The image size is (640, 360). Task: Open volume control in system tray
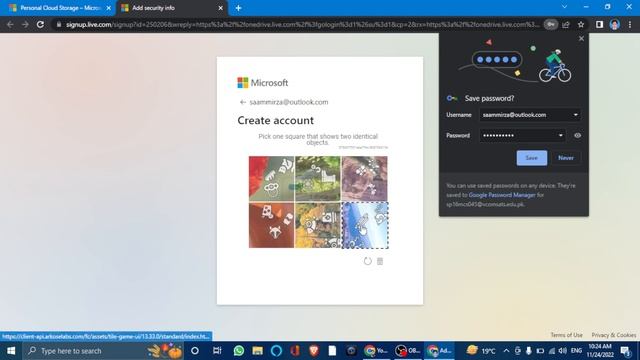[x=562, y=351]
